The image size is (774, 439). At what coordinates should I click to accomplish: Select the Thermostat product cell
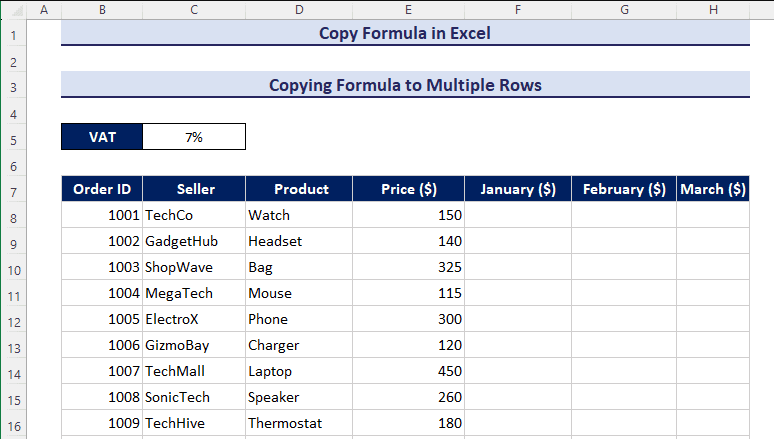[x=299, y=424]
